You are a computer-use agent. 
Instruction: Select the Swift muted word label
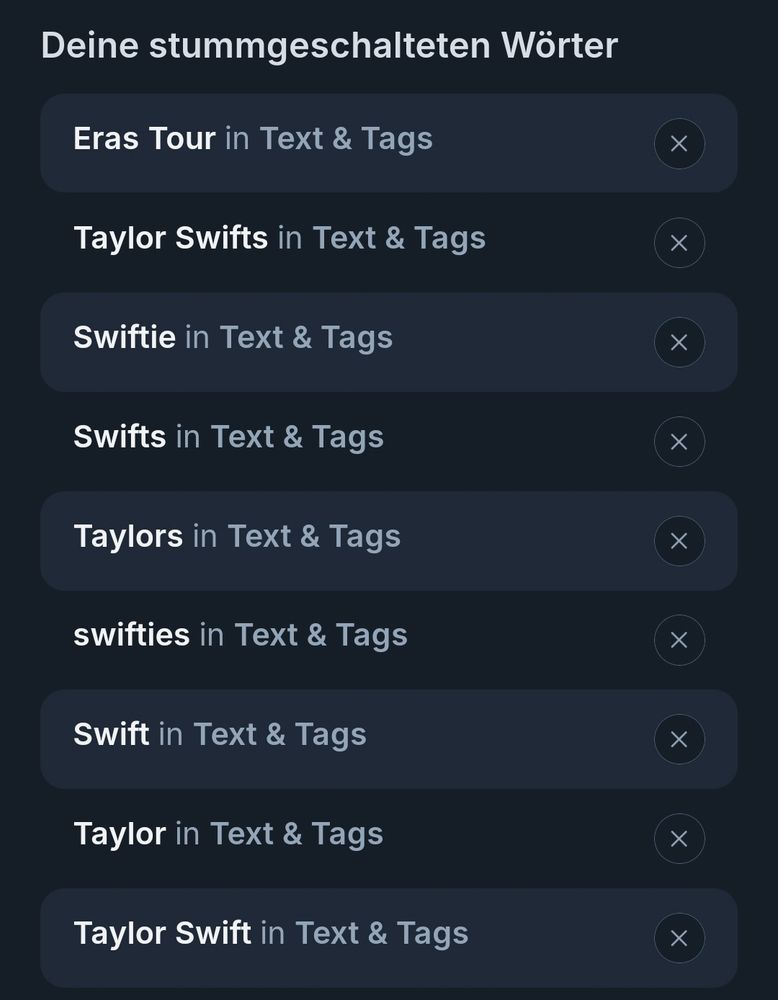tap(111, 735)
